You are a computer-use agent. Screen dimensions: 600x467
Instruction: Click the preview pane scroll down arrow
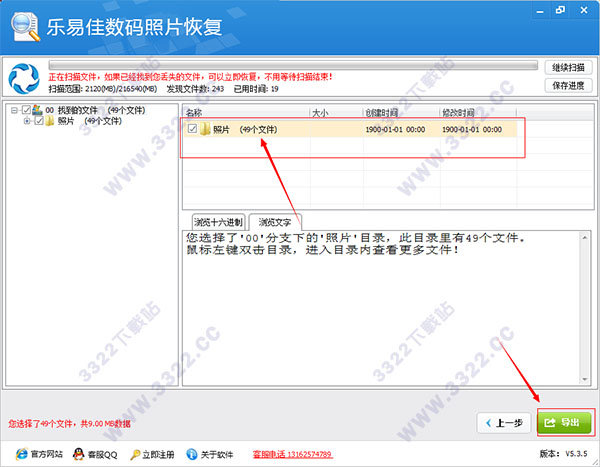[x=584, y=379]
